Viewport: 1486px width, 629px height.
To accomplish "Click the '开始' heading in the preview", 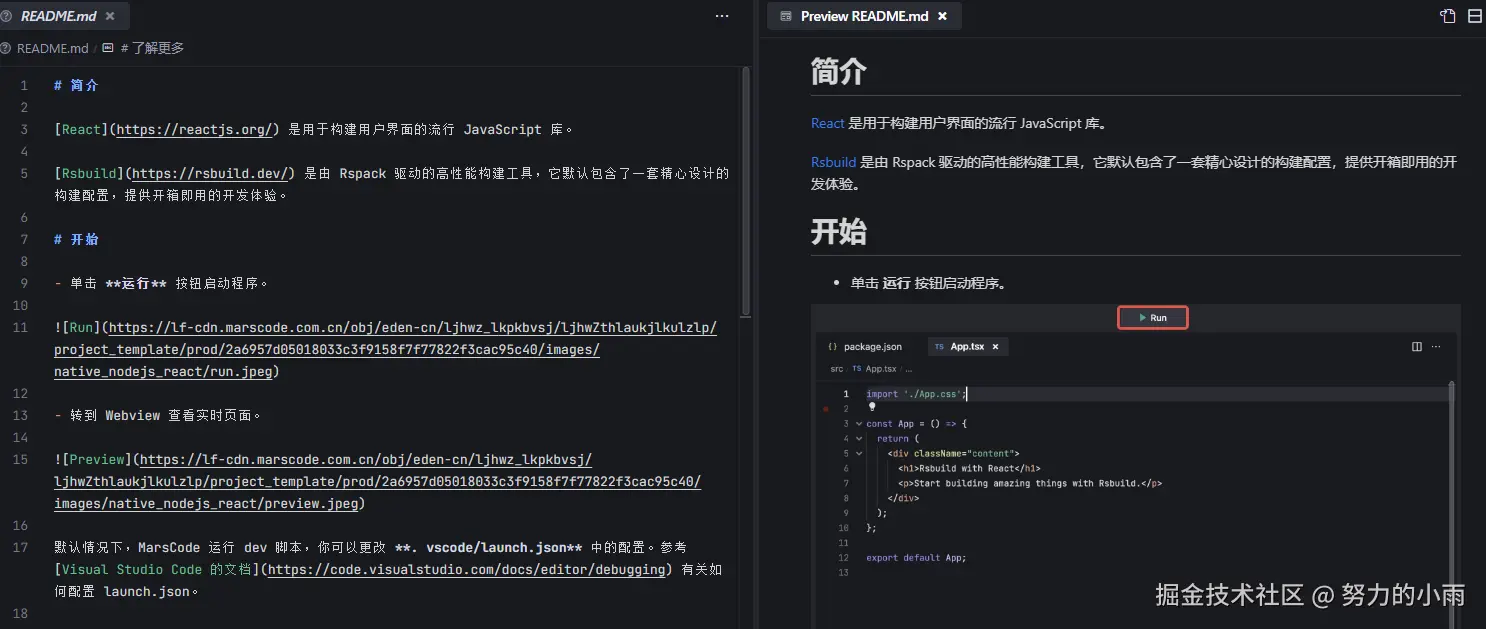I will click(x=838, y=232).
